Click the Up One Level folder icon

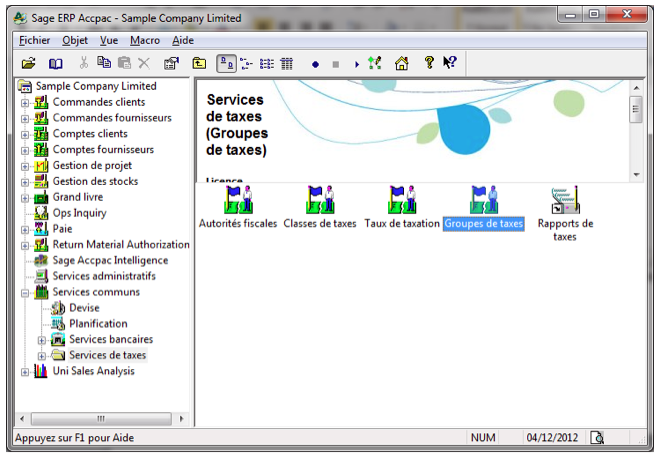(199, 63)
